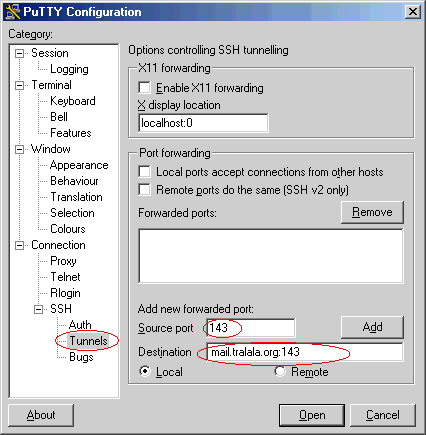
Task: Open the Tunnels category
Action: [88, 341]
